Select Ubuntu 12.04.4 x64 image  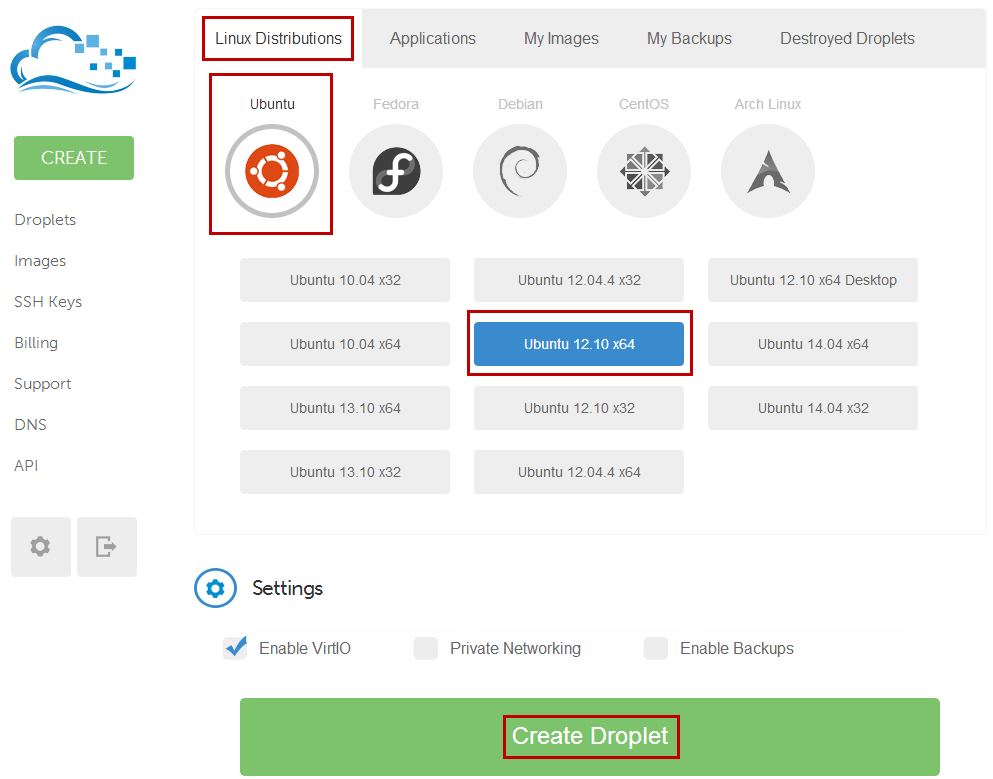(579, 472)
